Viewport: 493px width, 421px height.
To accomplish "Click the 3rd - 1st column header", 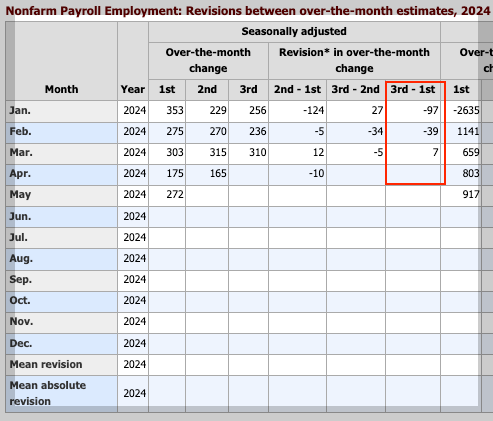I will point(413,89).
